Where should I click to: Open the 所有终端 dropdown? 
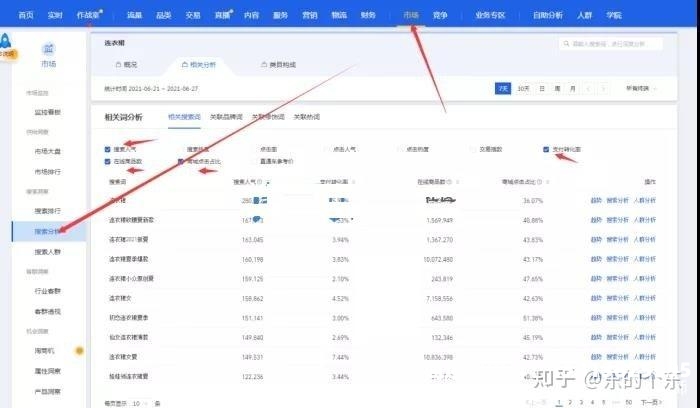click(641, 89)
